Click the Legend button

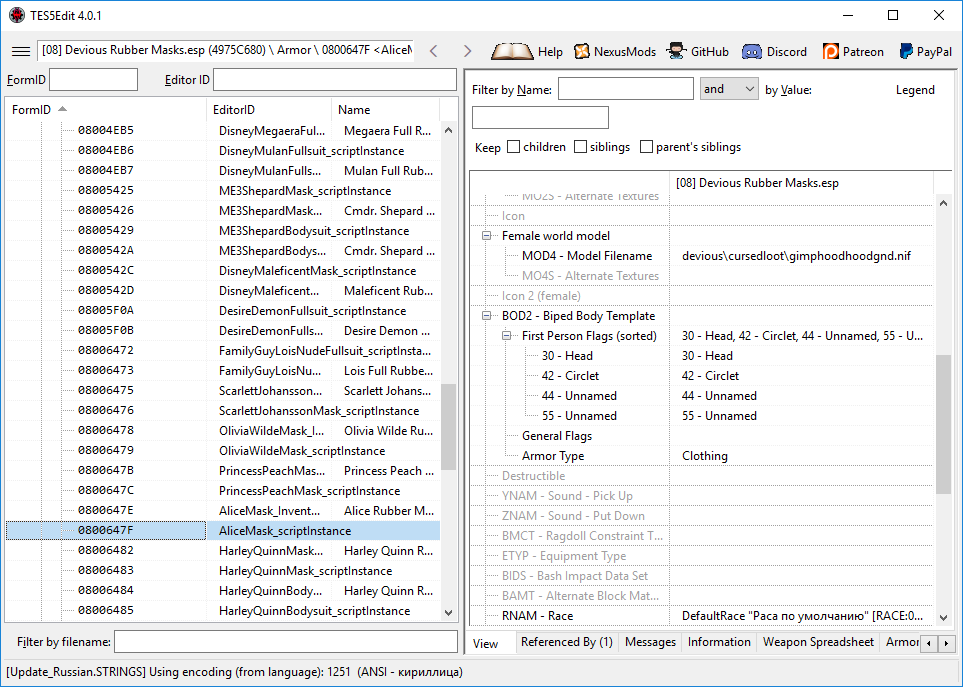(914, 90)
